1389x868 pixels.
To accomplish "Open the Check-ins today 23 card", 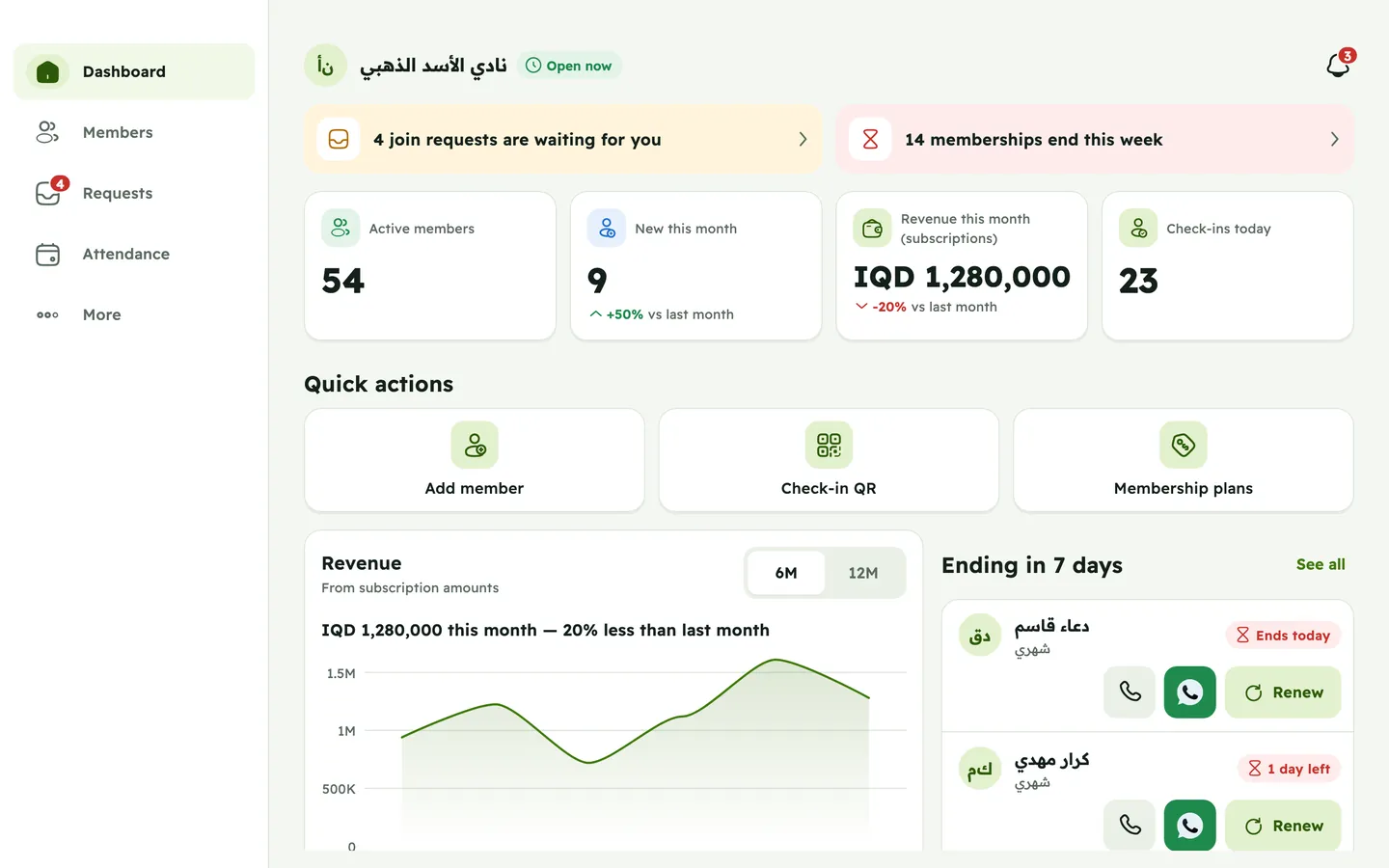I will pos(1227,265).
